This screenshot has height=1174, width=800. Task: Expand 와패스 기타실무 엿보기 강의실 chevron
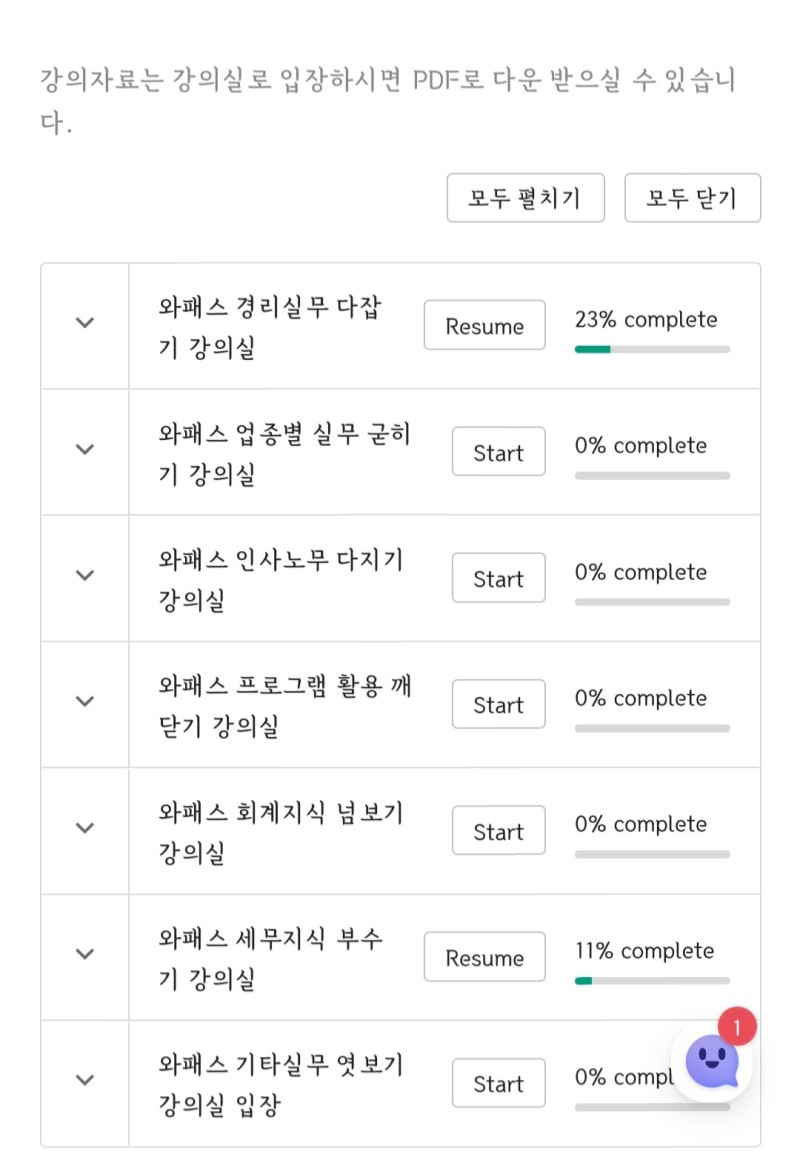pos(85,1080)
